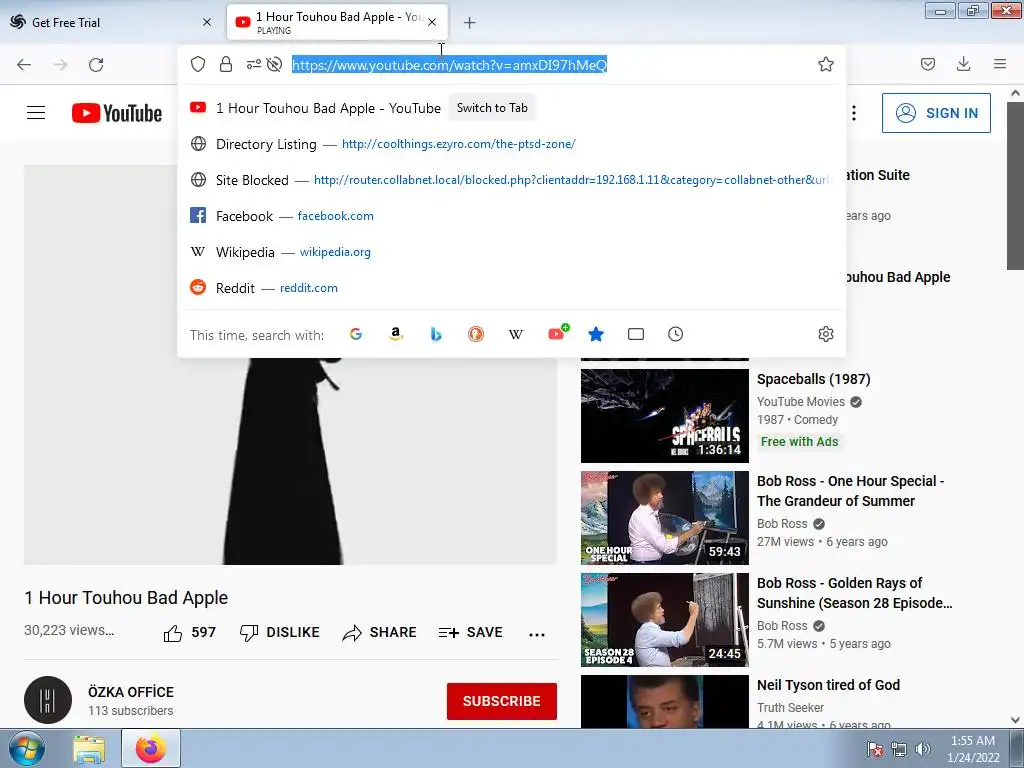Search this time with Amazon

(396, 334)
